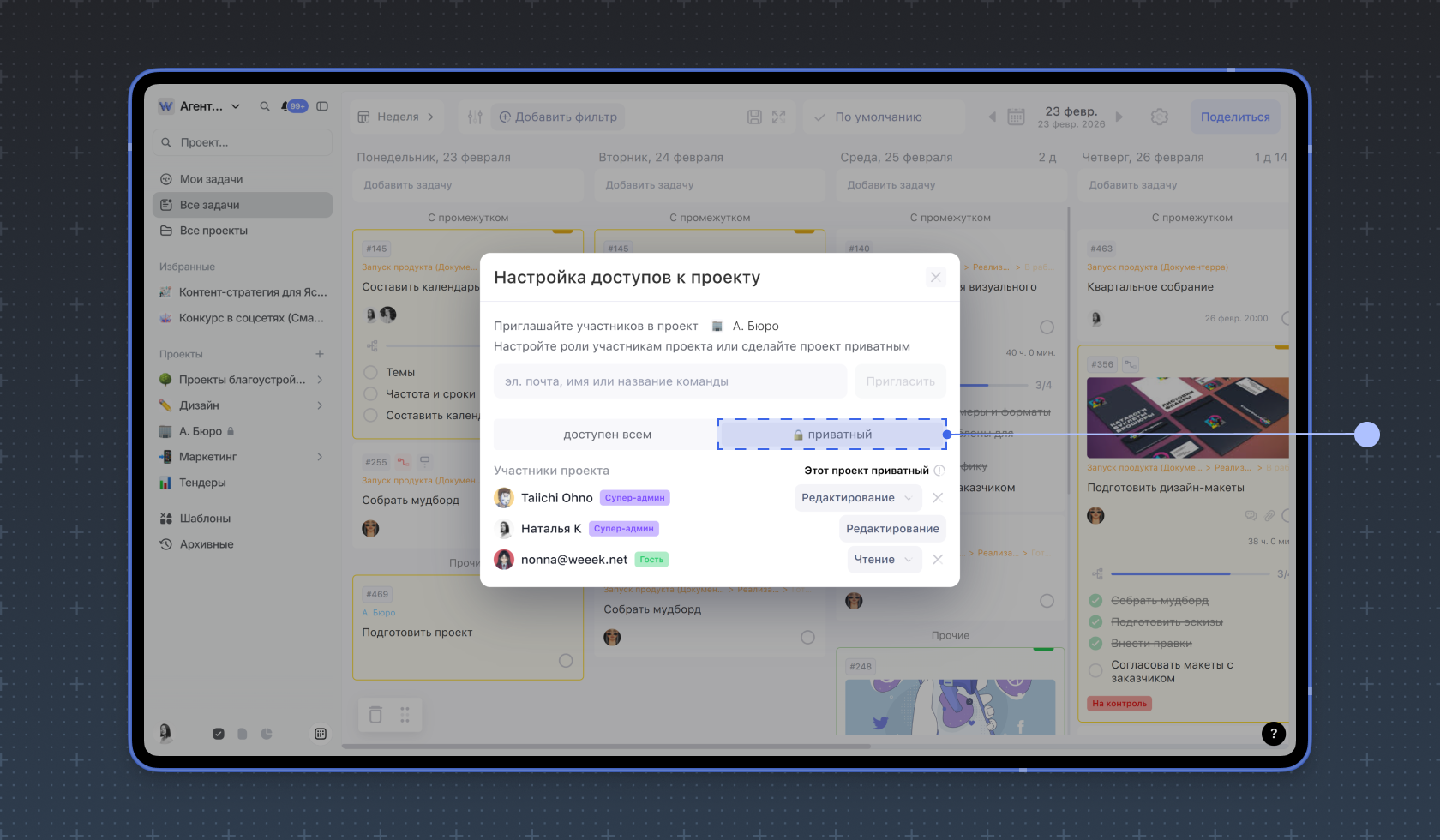
Task: Click the help question mark button
Action: point(1273,733)
